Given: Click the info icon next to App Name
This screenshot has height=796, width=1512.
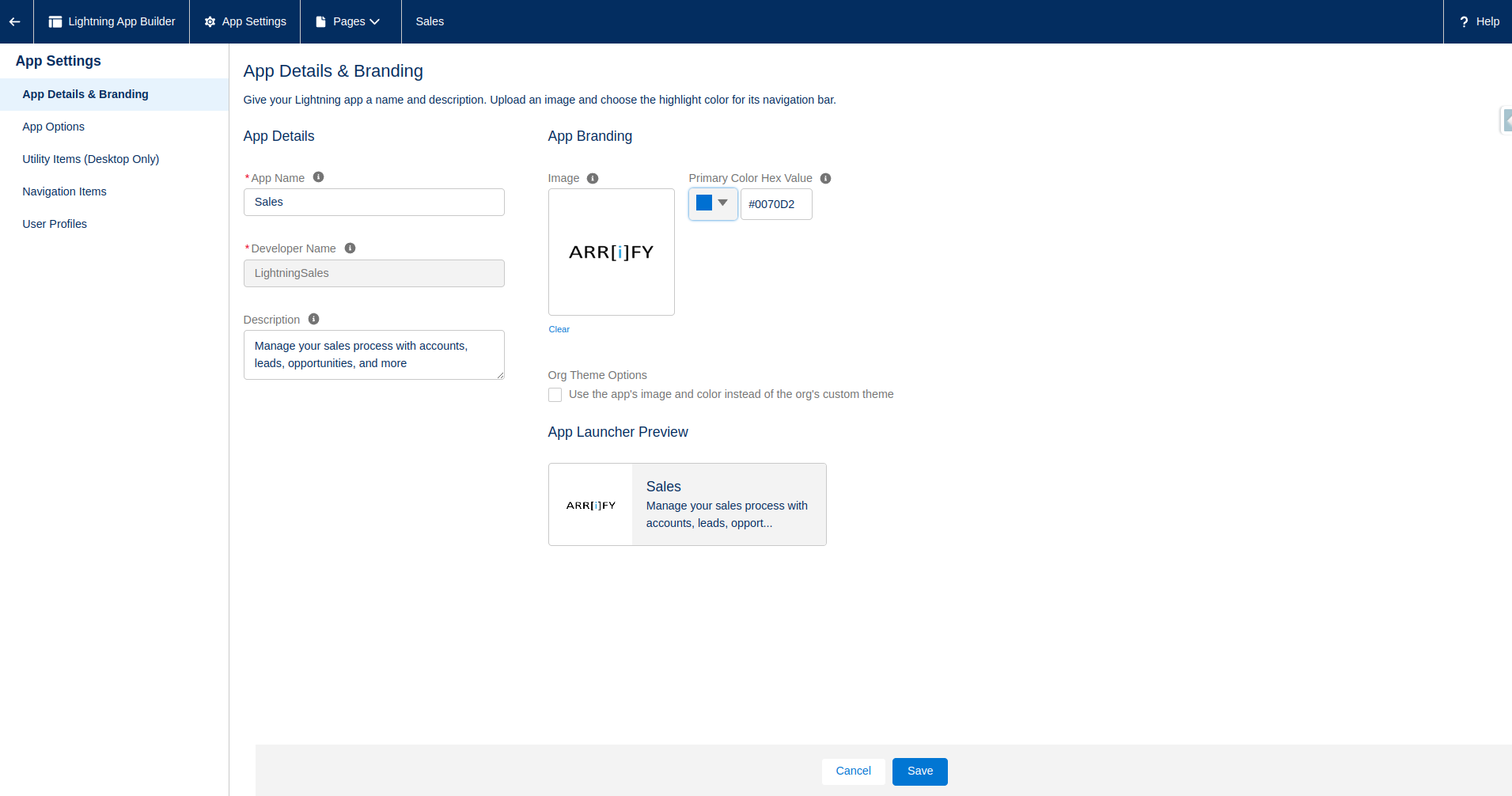Looking at the screenshot, I should [x=318, y=177].
